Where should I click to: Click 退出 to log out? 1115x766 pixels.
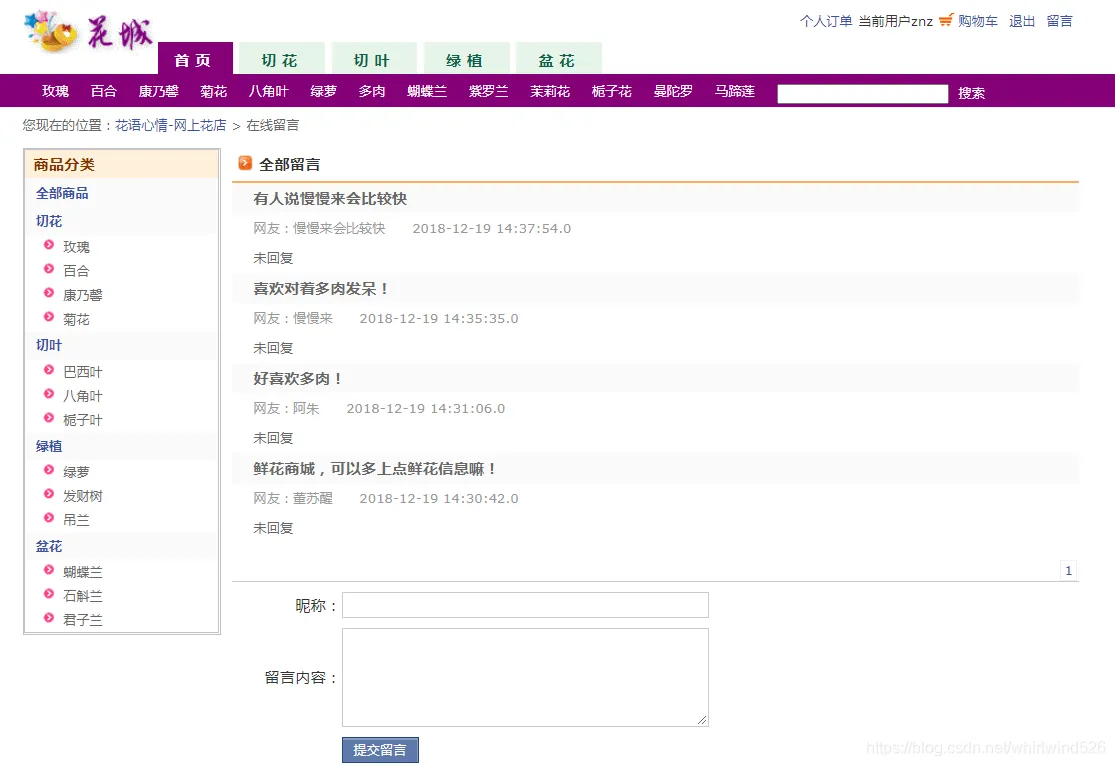tap(1022, 21)
